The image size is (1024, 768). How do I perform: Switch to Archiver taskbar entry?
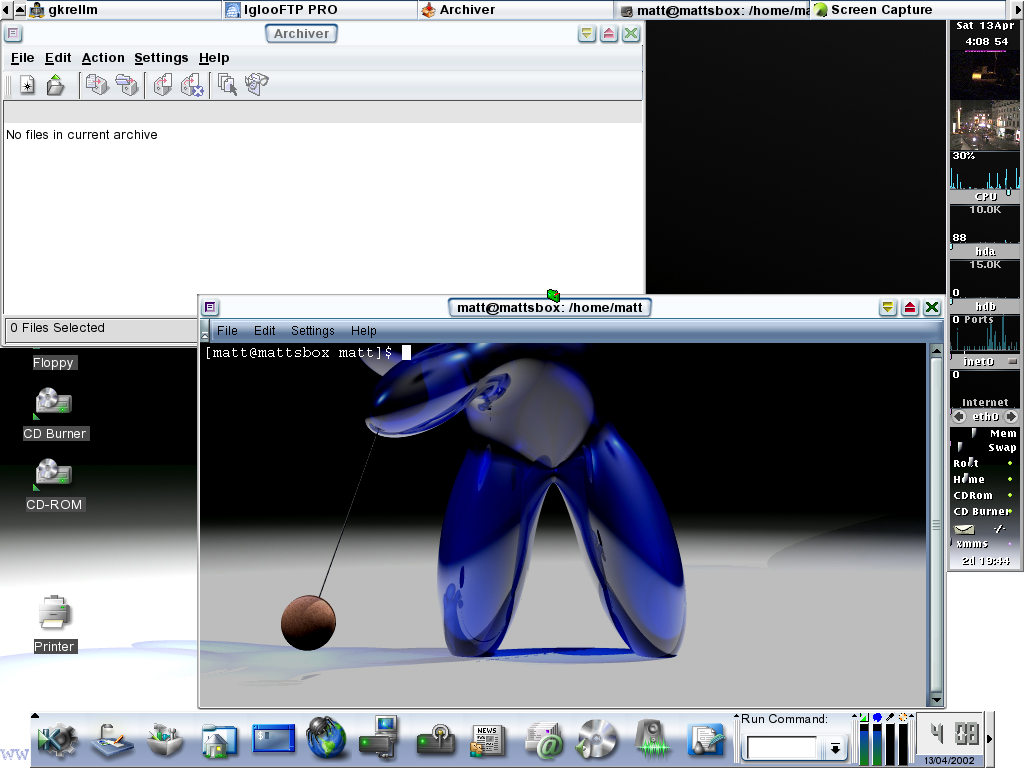click(516, 10)
